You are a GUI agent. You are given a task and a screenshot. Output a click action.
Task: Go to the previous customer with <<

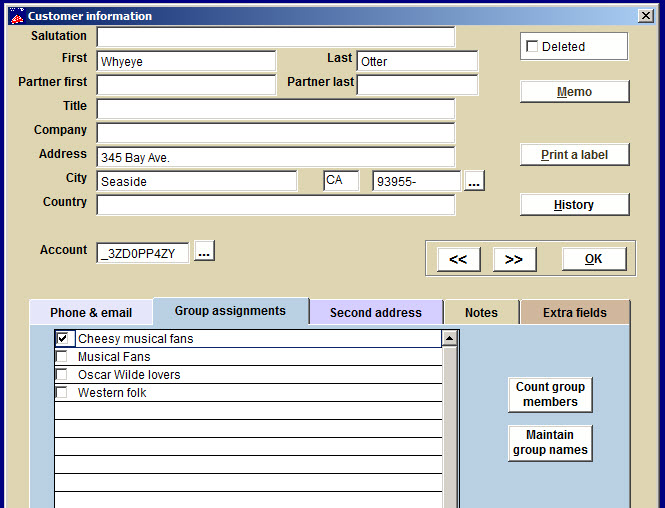pyautogui.click(x=458, y=259)
